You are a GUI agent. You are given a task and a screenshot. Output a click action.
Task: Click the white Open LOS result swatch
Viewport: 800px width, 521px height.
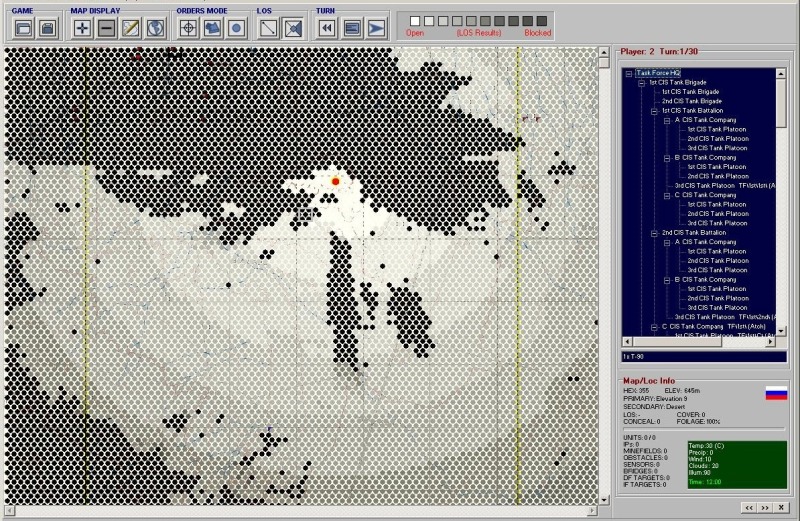click(x=415, y=20)
